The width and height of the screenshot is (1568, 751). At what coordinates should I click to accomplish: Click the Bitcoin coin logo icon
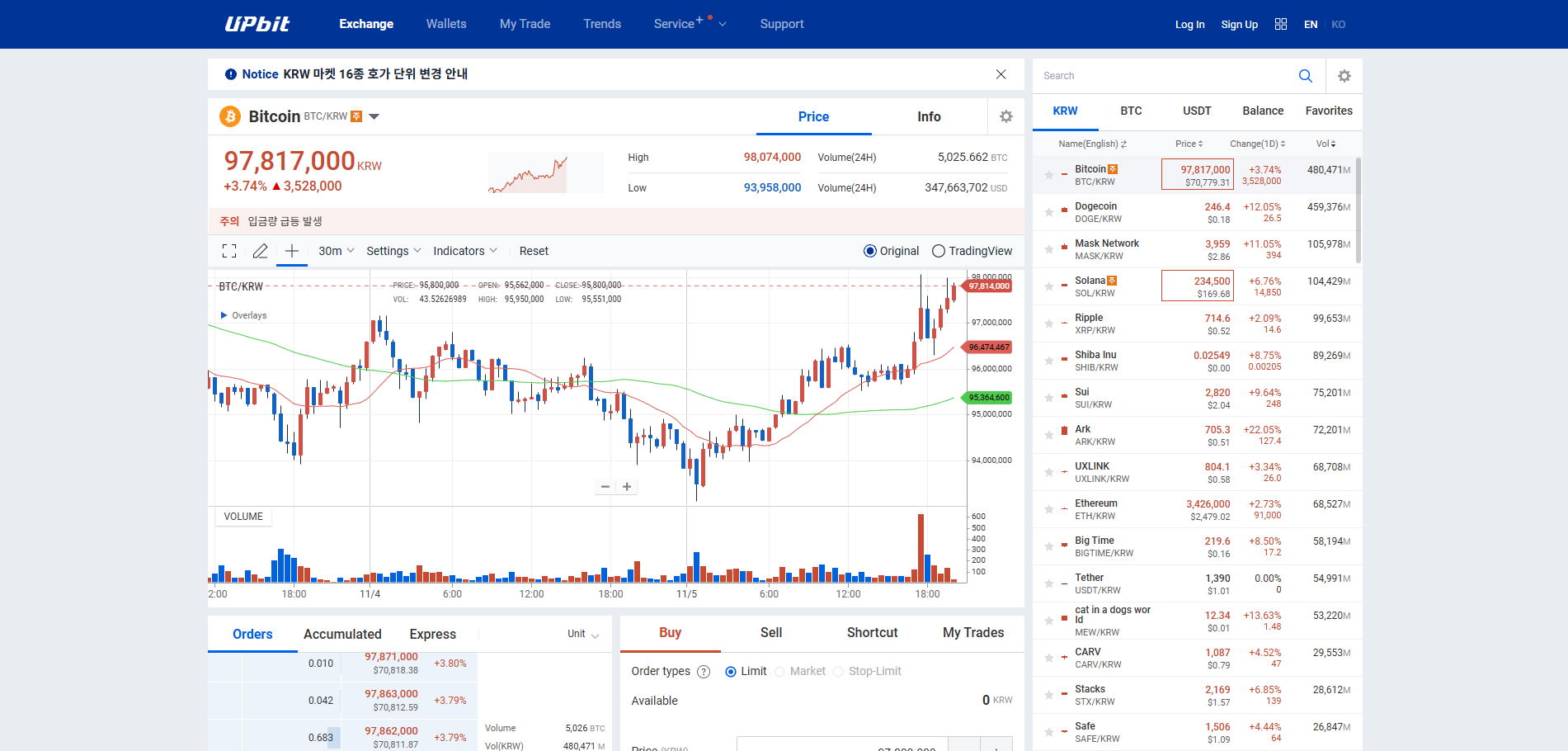tap(230, 116)
